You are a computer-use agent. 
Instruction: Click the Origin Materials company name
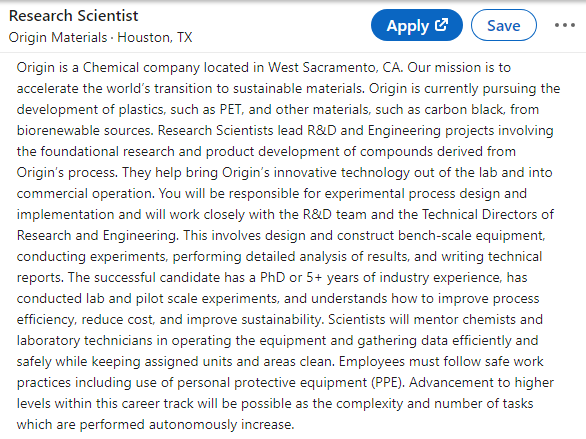tap(58, 37)
